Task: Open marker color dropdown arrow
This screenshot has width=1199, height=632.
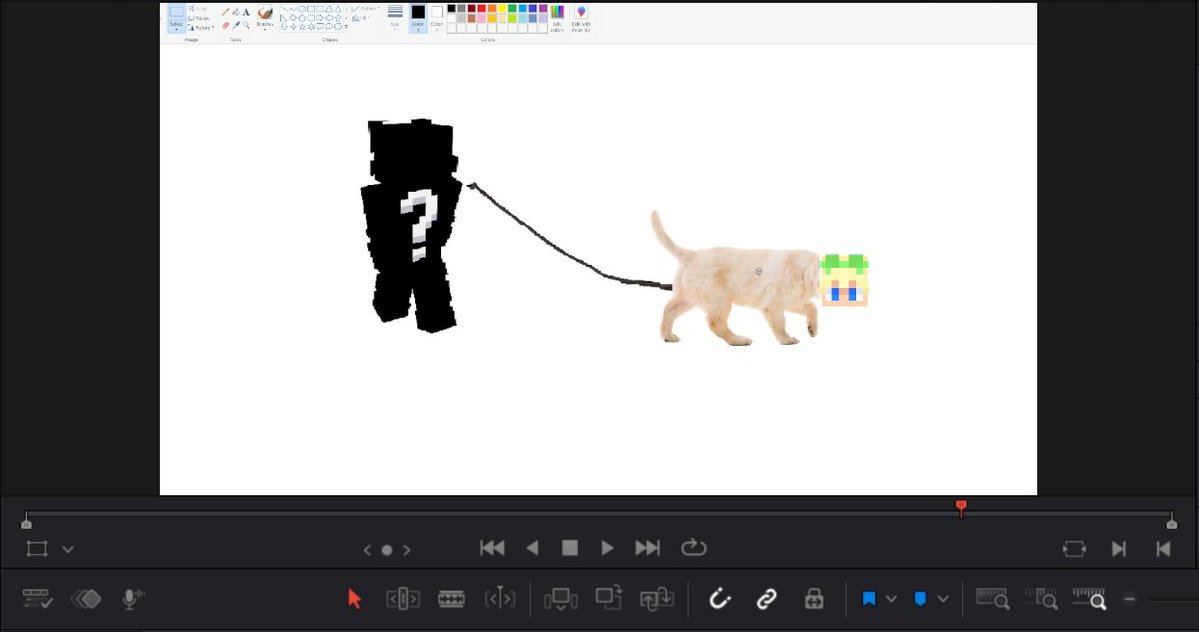Action: (x=943, y=598)
